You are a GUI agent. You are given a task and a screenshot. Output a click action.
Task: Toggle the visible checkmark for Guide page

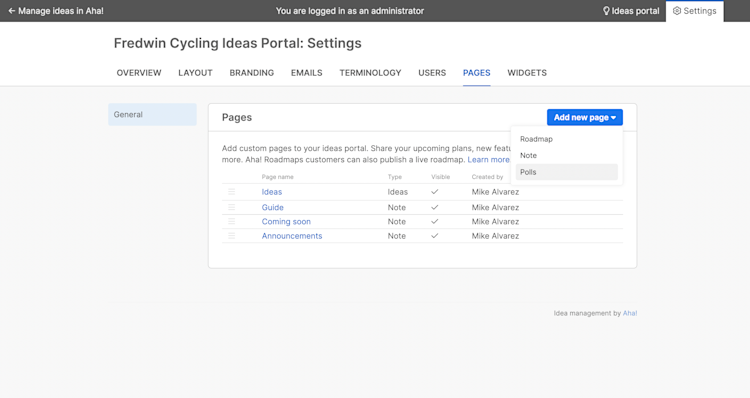click(x=434, y=207)
